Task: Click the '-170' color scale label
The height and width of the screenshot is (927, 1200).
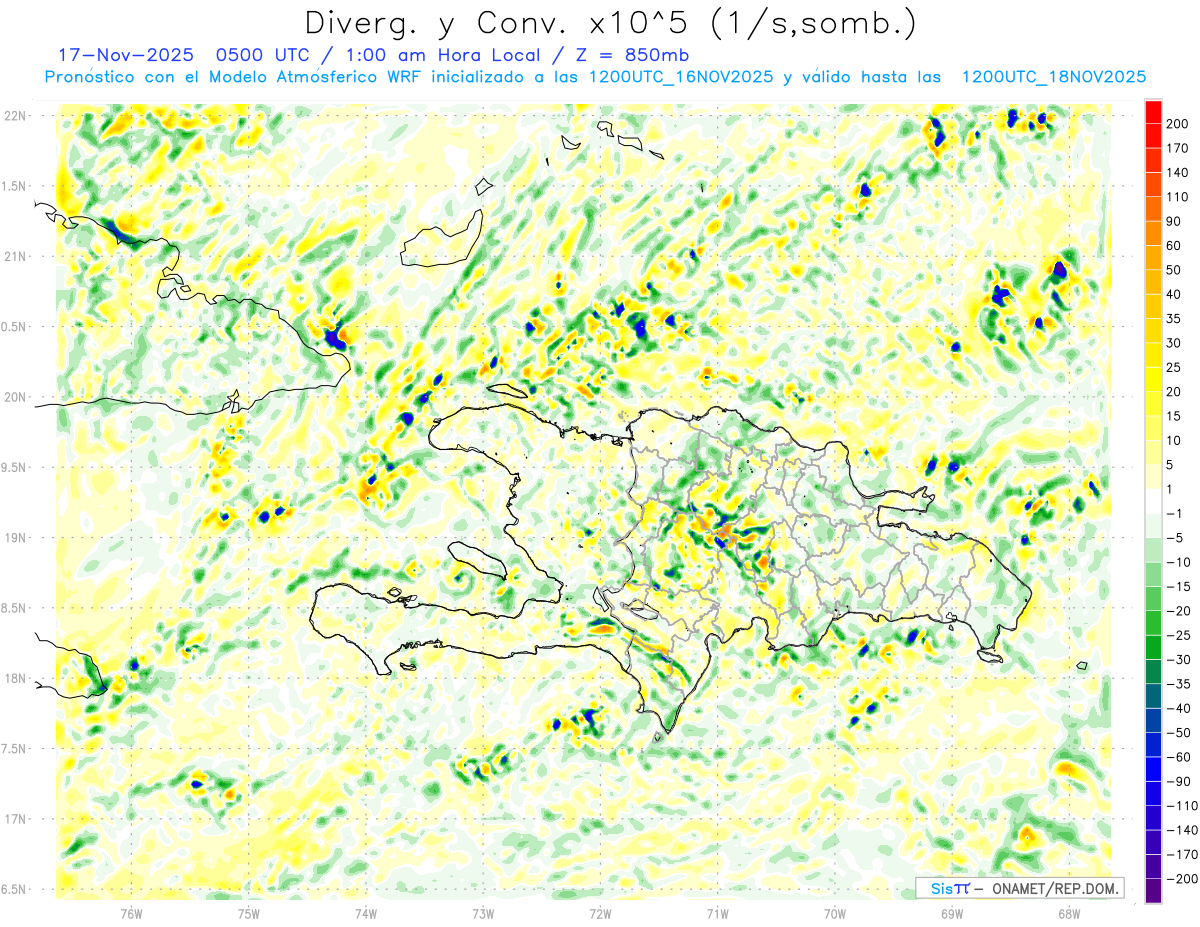Action: point(1183,855)
